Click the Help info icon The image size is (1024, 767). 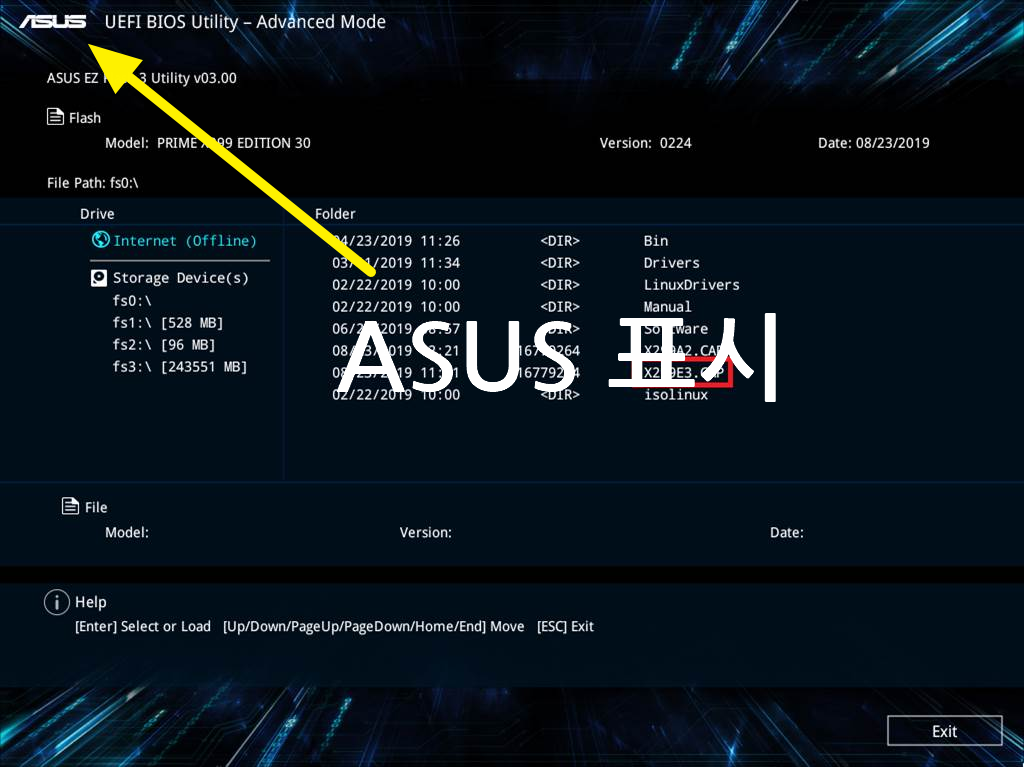point(57,601)
